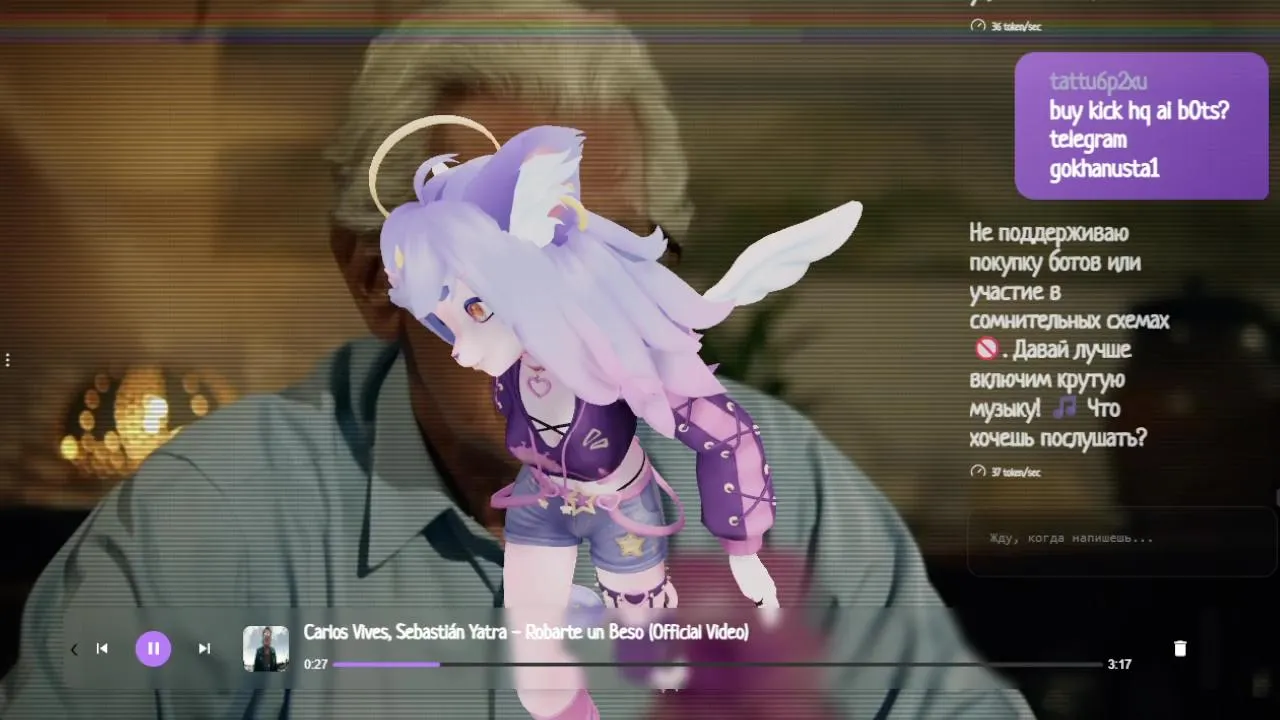This screenshot has height=720, width=1280.
Task: Pause the playing song
Action: click(153, 649)
